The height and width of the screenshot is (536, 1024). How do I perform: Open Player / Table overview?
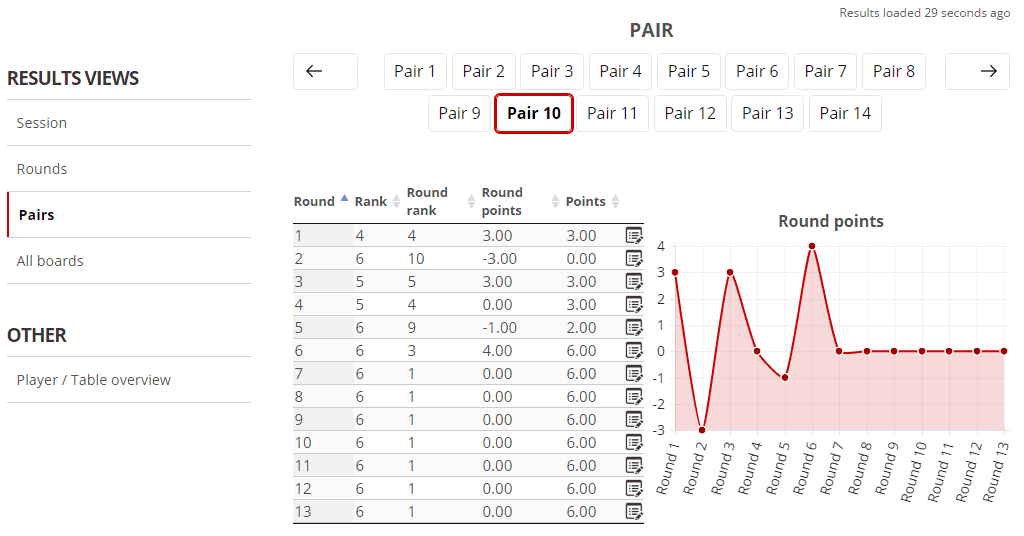(x=94, y=380)
